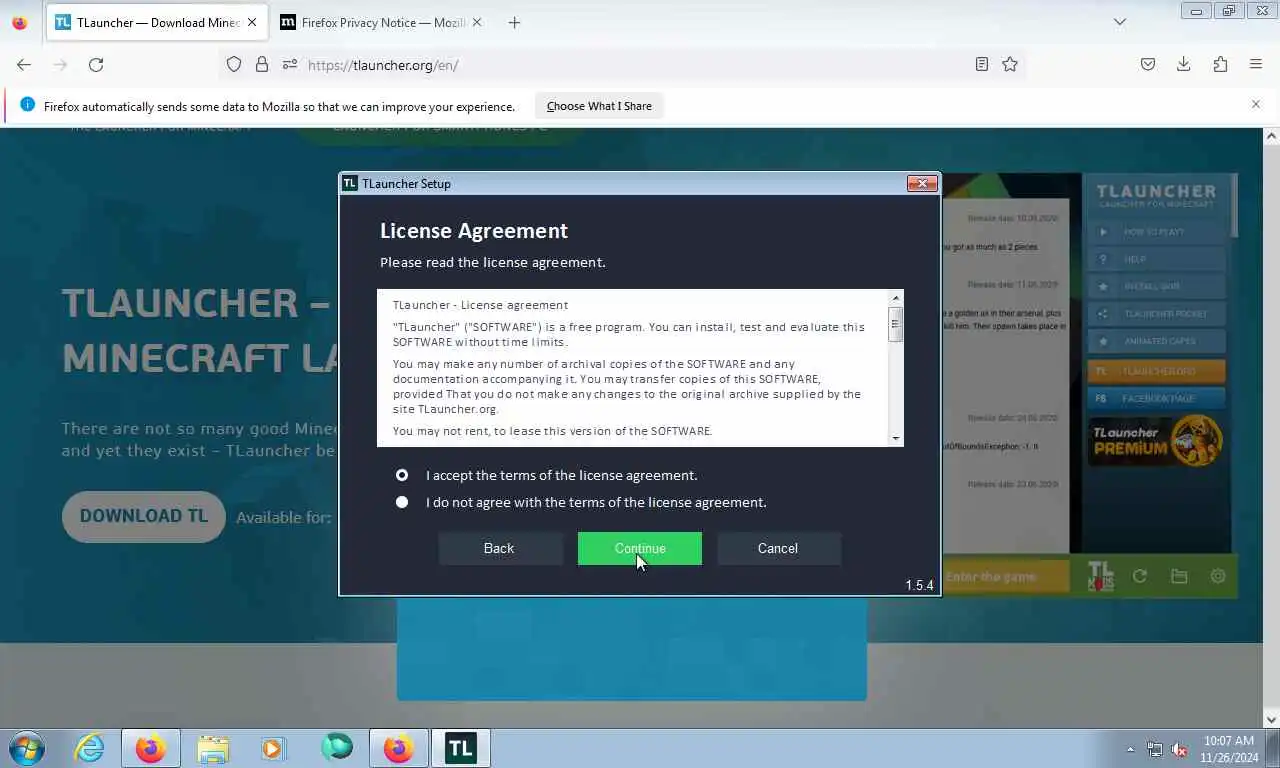The width and height of the screenshot is (1280, 768).
Task: Cancel the TLauncher setup
Action: (778, 548)
